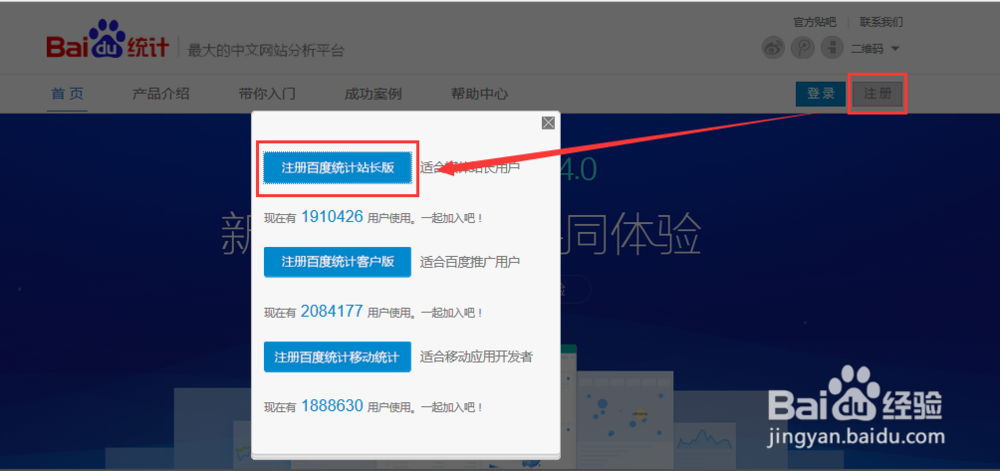This screenshot has height=471, width=1000.
Task: Open the 联系我们 link
Action: tap(881, 22)
